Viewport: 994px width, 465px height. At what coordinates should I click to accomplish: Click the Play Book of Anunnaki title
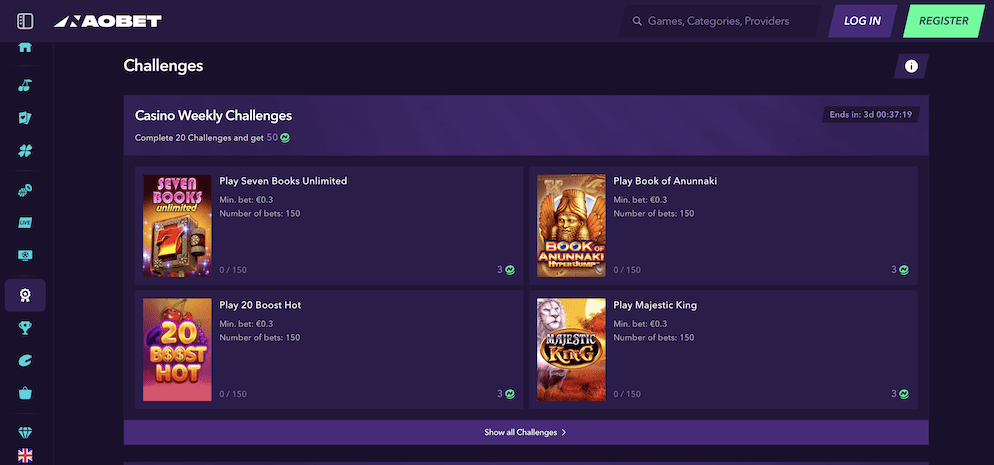(665, 181)
